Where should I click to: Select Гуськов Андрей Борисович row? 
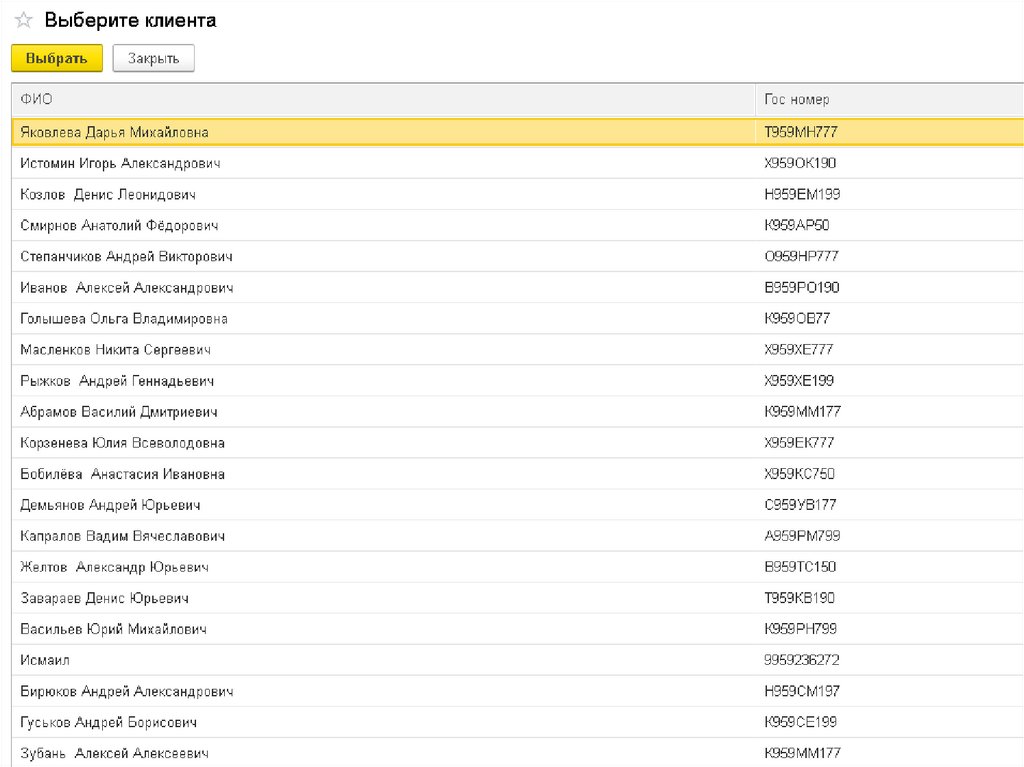[108, 722]
